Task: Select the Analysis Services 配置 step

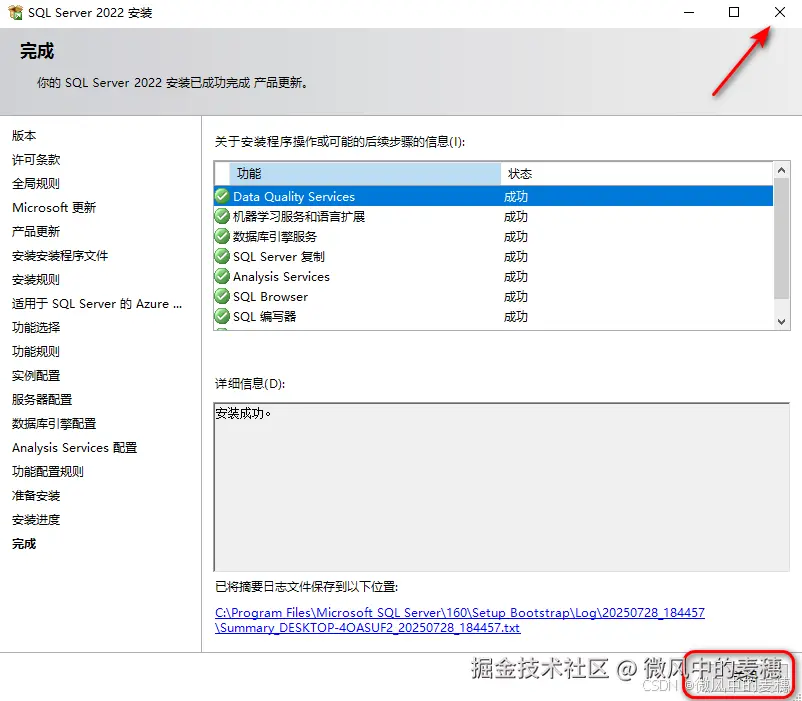Action: point(72,447)
